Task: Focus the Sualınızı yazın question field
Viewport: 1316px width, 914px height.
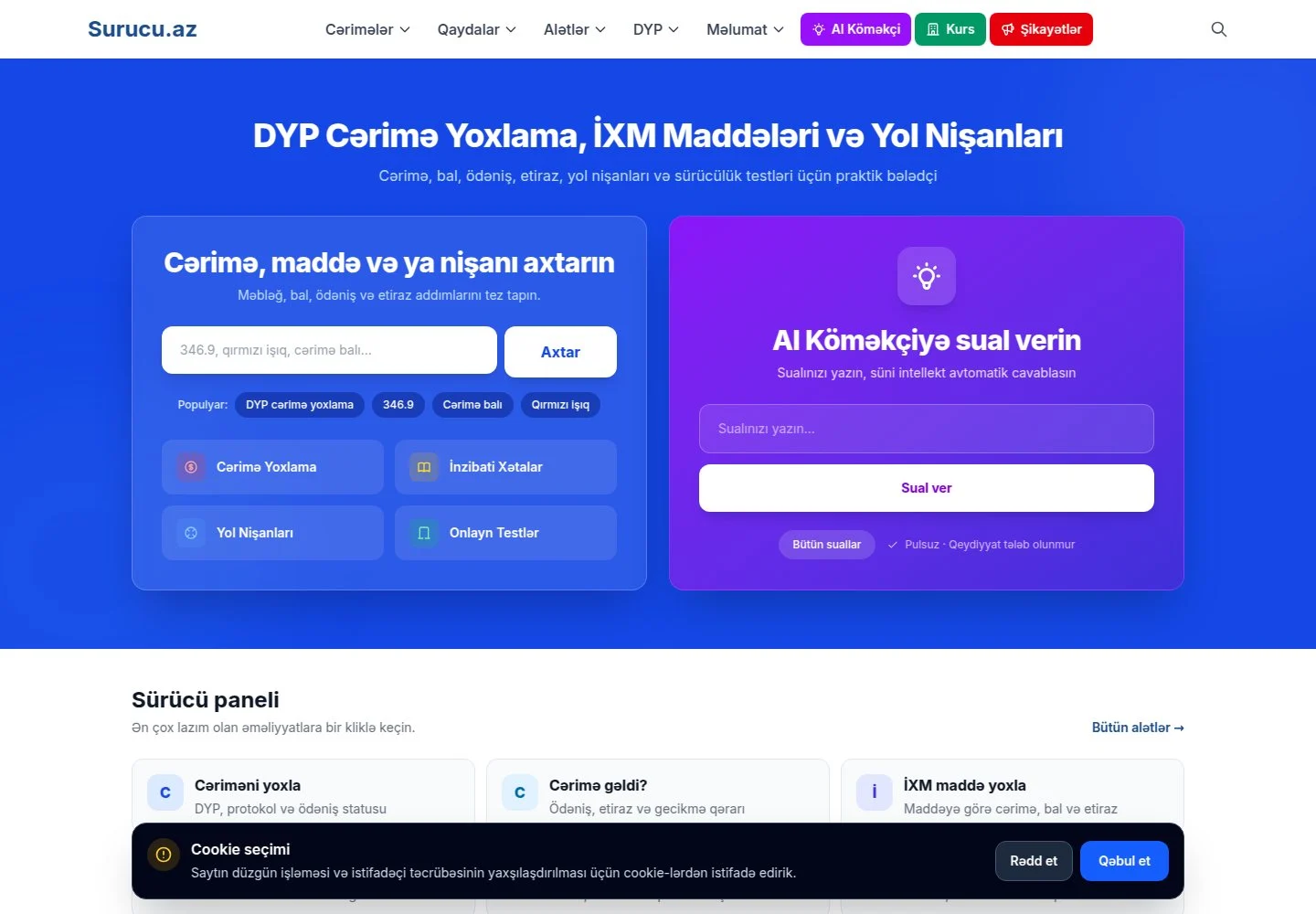Action: (927, 429)
